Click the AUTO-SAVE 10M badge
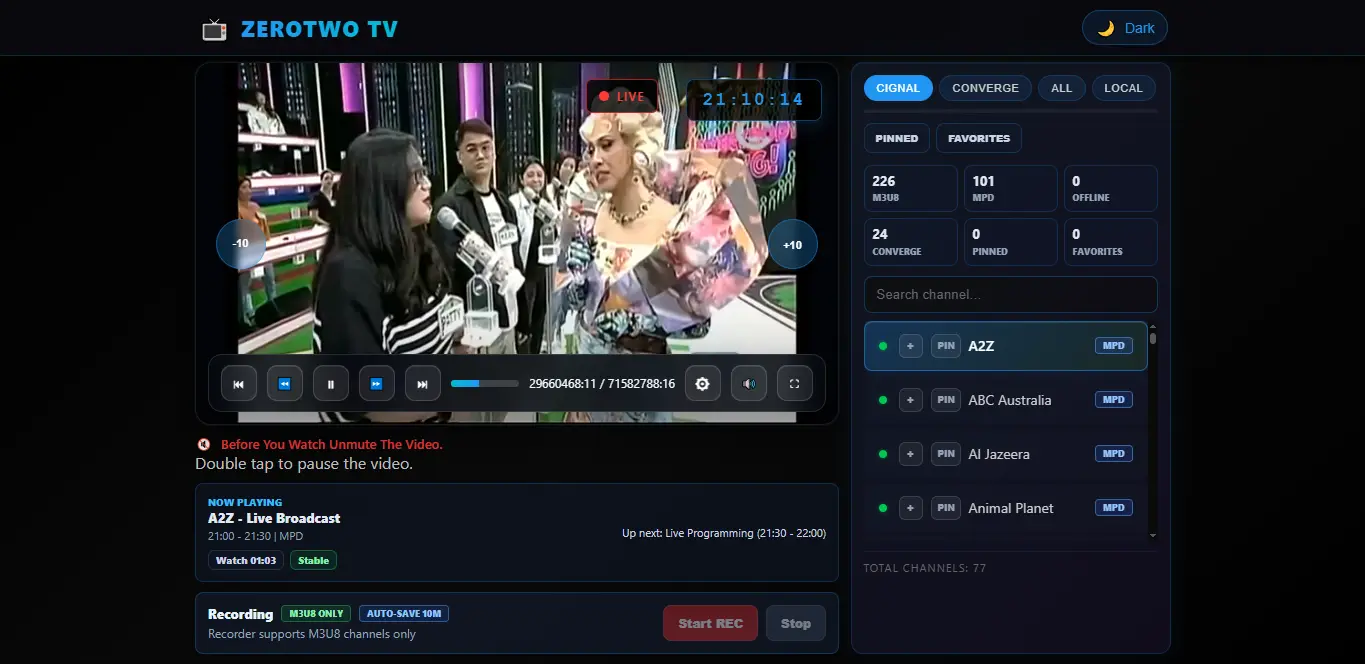This screenshot has width=1365, height=664. pyautogui.click(x=404, y=613)
